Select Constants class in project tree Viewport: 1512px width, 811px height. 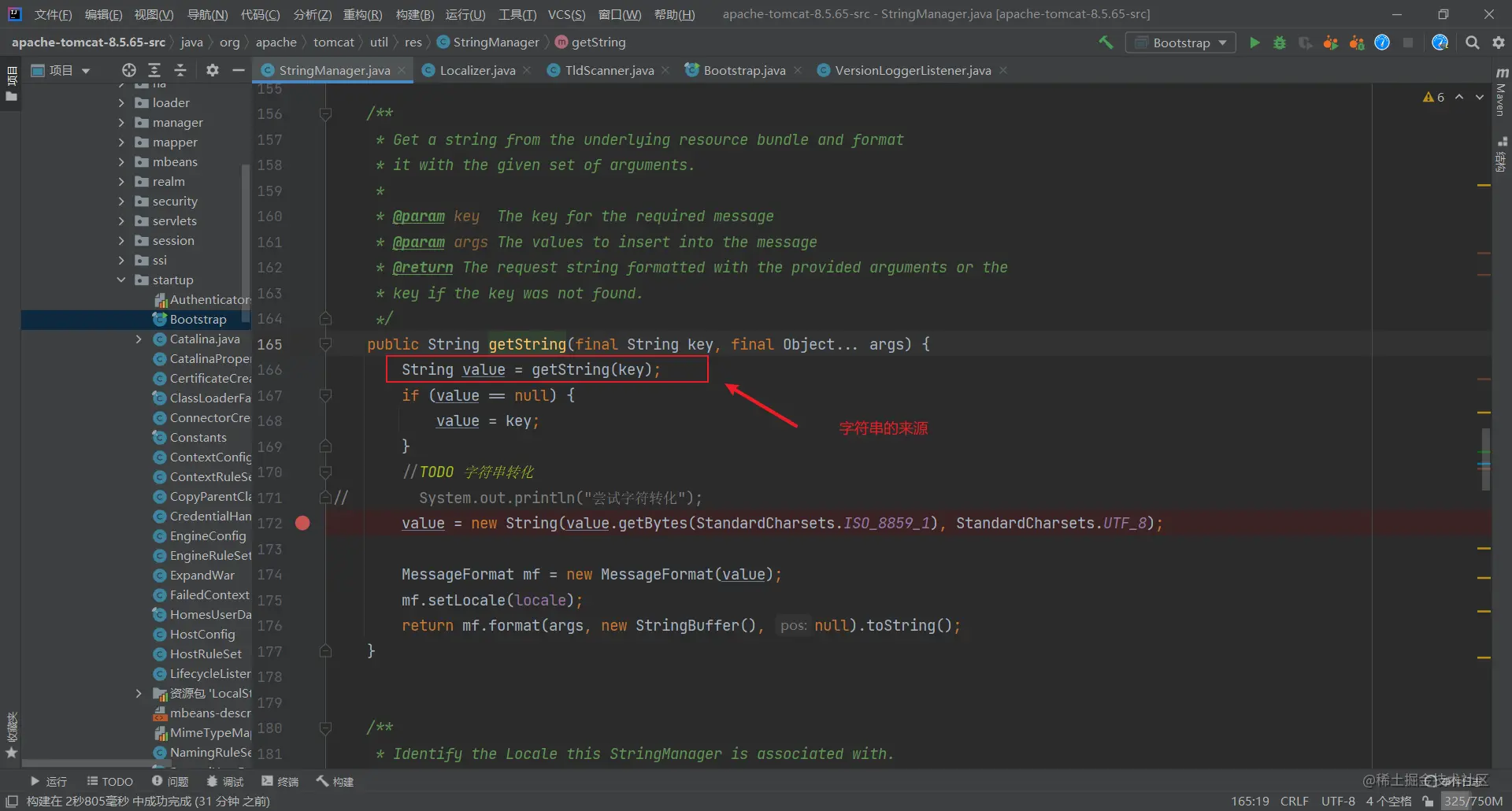pyautogui.click(x=198, y=437)
